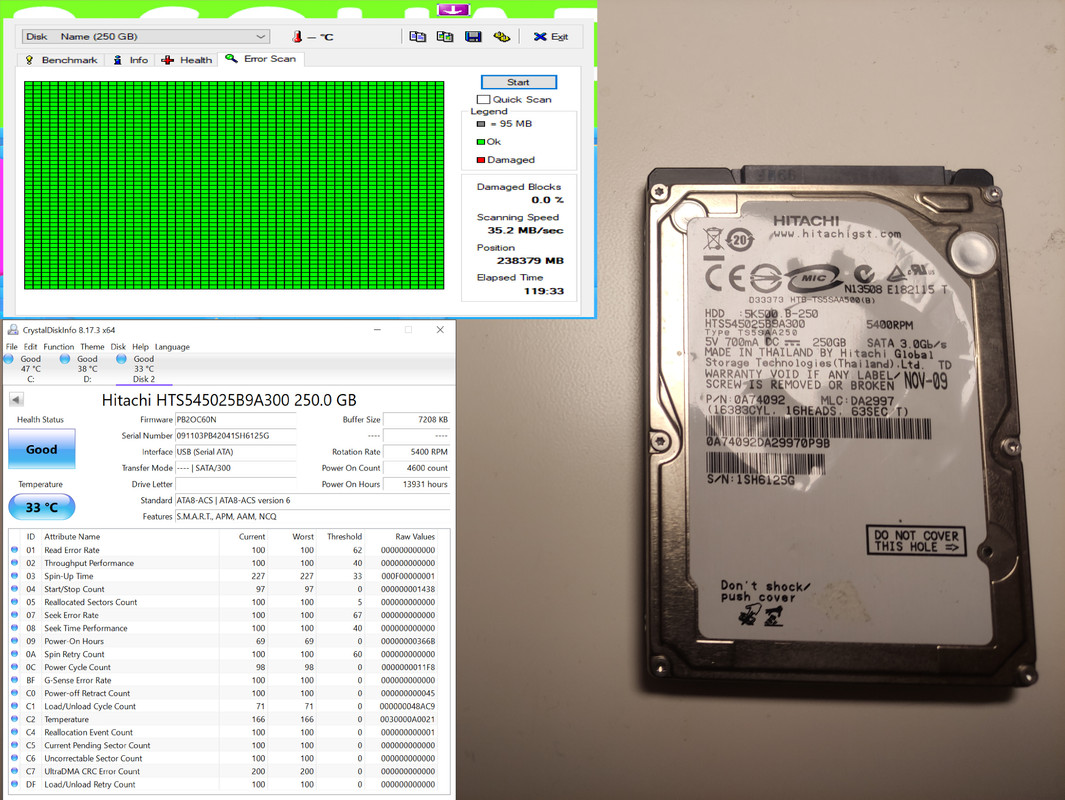The width and height of the screenshot is (1065, 800).
Task: Click the Spin Retry Count status icon
Action: pos(15,654)
